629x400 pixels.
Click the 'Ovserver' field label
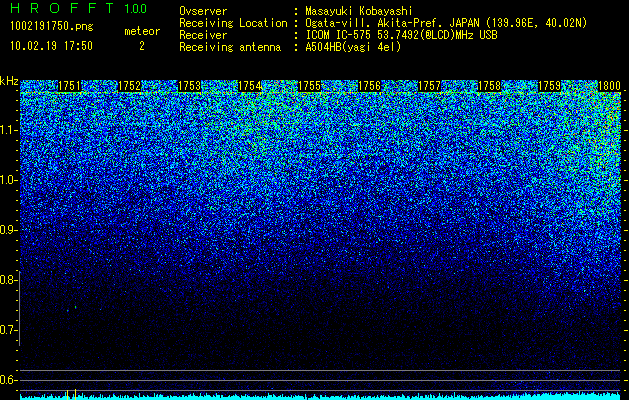click(x=203, y=11)
